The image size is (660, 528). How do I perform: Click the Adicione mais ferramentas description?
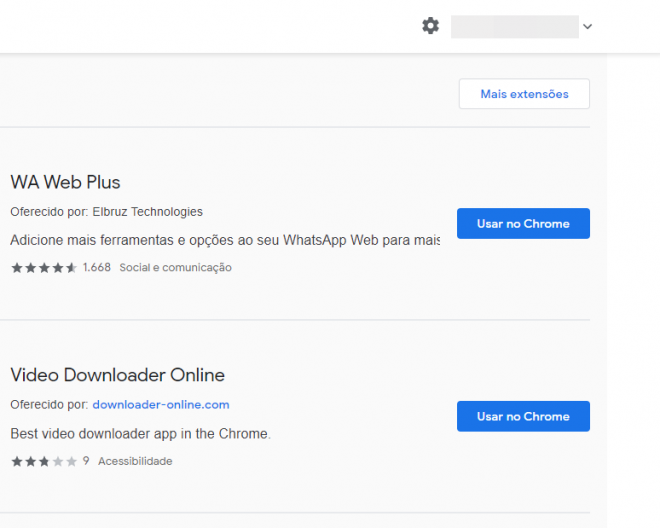click(225, 240)
